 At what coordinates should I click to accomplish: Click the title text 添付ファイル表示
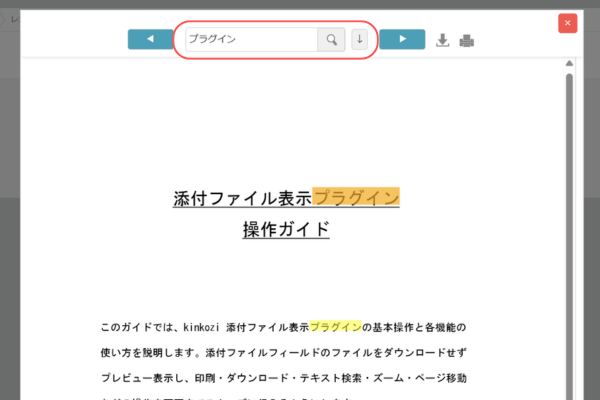(x=242, y=198)
